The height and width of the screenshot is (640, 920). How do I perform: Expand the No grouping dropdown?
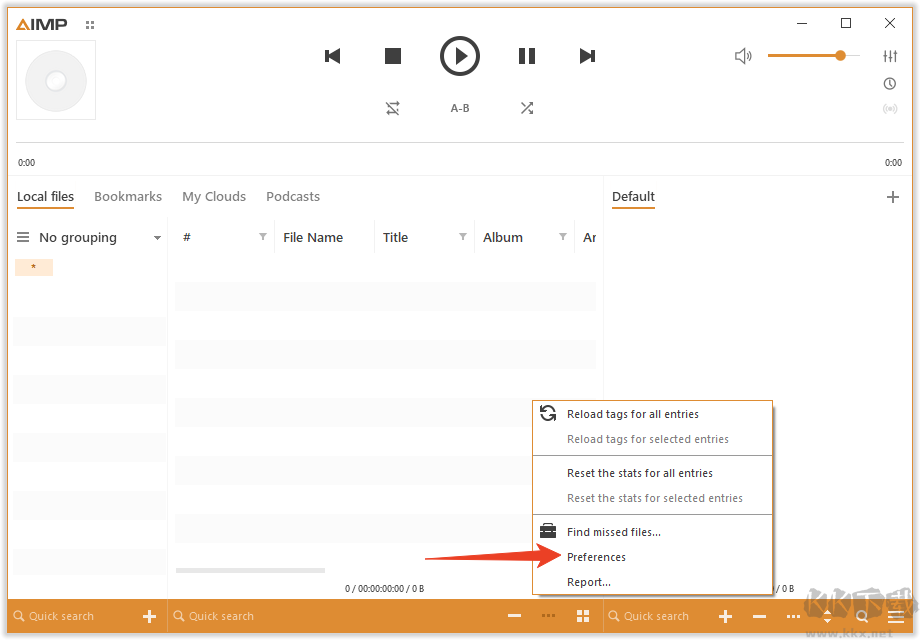157,238
